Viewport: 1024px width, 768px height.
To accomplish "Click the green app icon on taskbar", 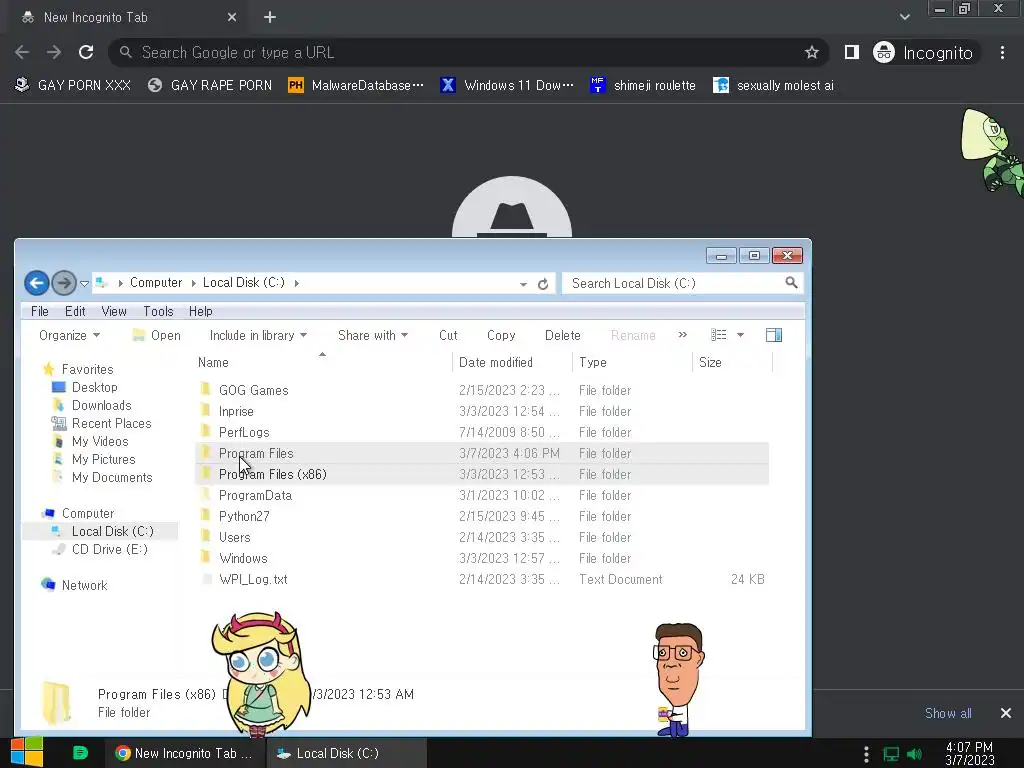I will 80,753.
